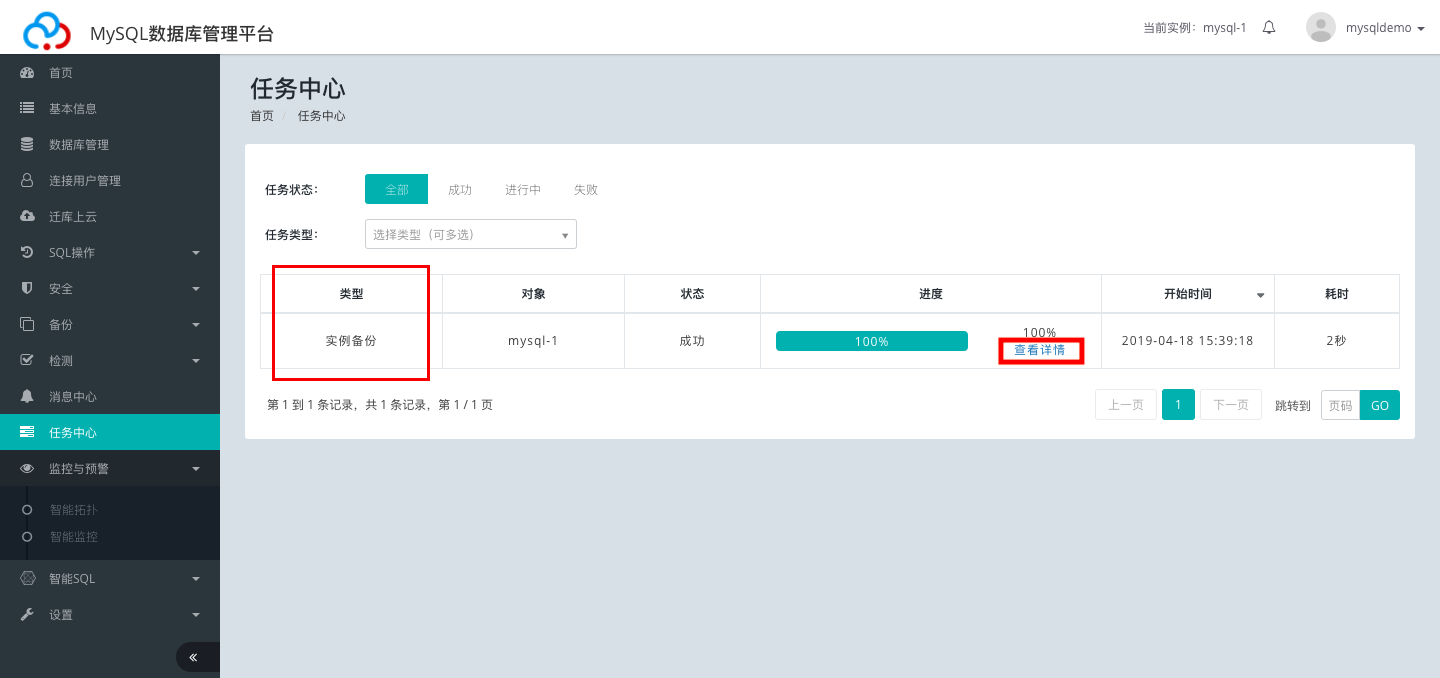Image resolution: width=1440 pixels, height=678 pixels.
Task: Click the cloud logo icon
Action: pyautogui.click(x=47, y=30)
